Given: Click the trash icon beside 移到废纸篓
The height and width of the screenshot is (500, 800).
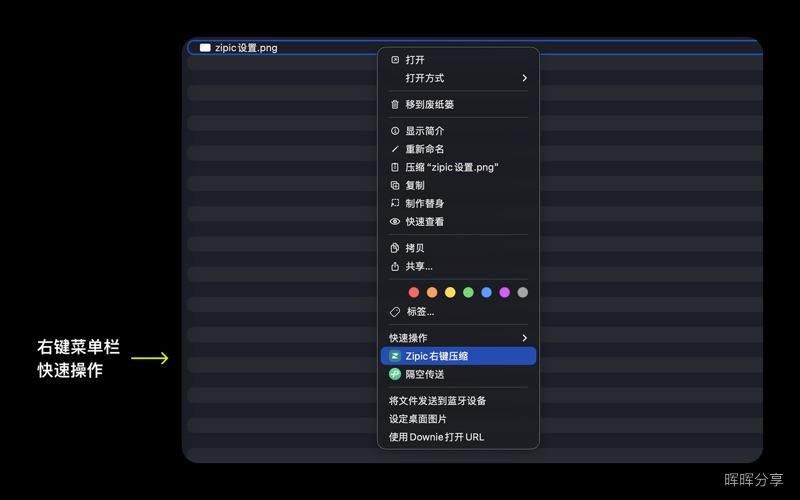Looking at the screenshot, I should click(395, 105).
